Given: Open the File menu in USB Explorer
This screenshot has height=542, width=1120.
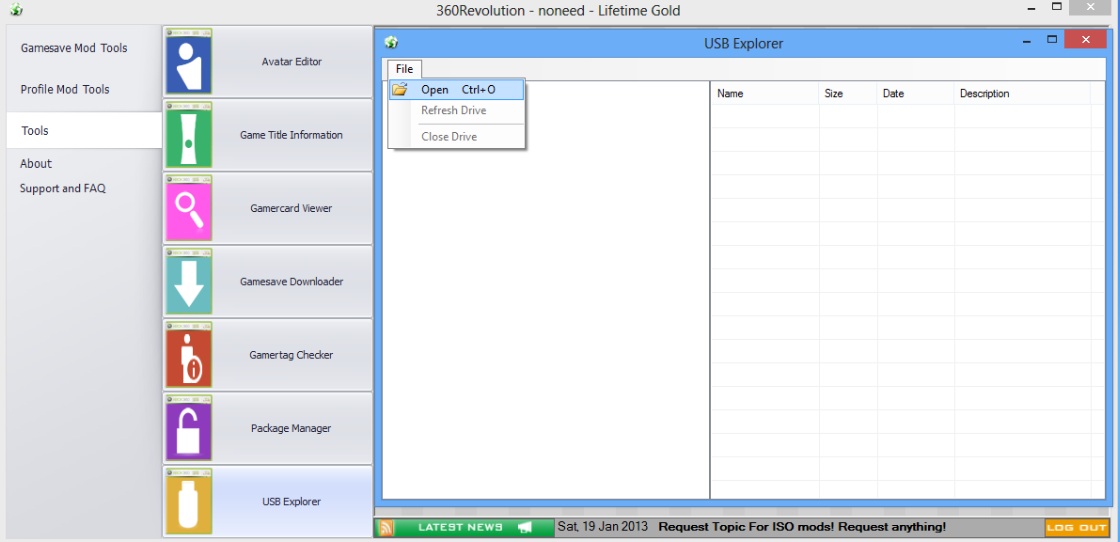Looking at the screenshot, I should (x=404, y=69).
